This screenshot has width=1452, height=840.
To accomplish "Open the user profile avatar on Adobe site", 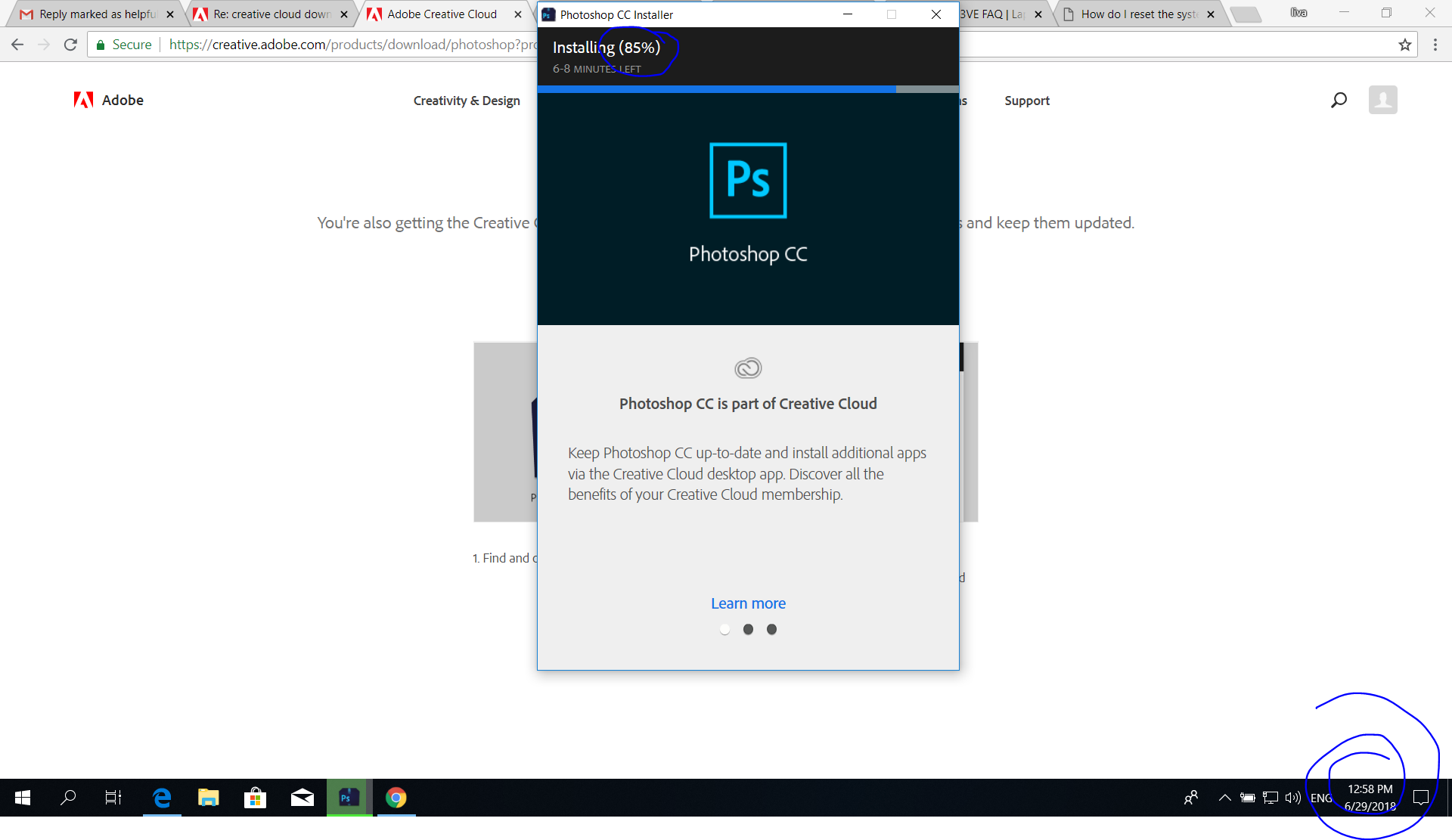I will coord(1382,100).
